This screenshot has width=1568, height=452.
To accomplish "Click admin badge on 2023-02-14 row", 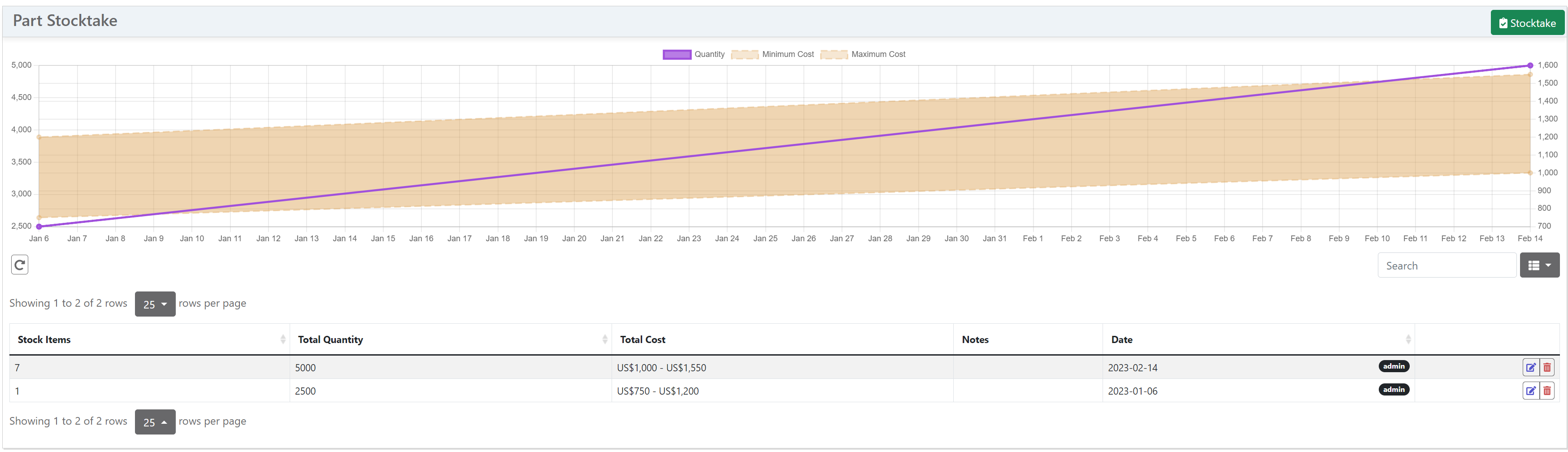I will click(x=1393, y=366).
